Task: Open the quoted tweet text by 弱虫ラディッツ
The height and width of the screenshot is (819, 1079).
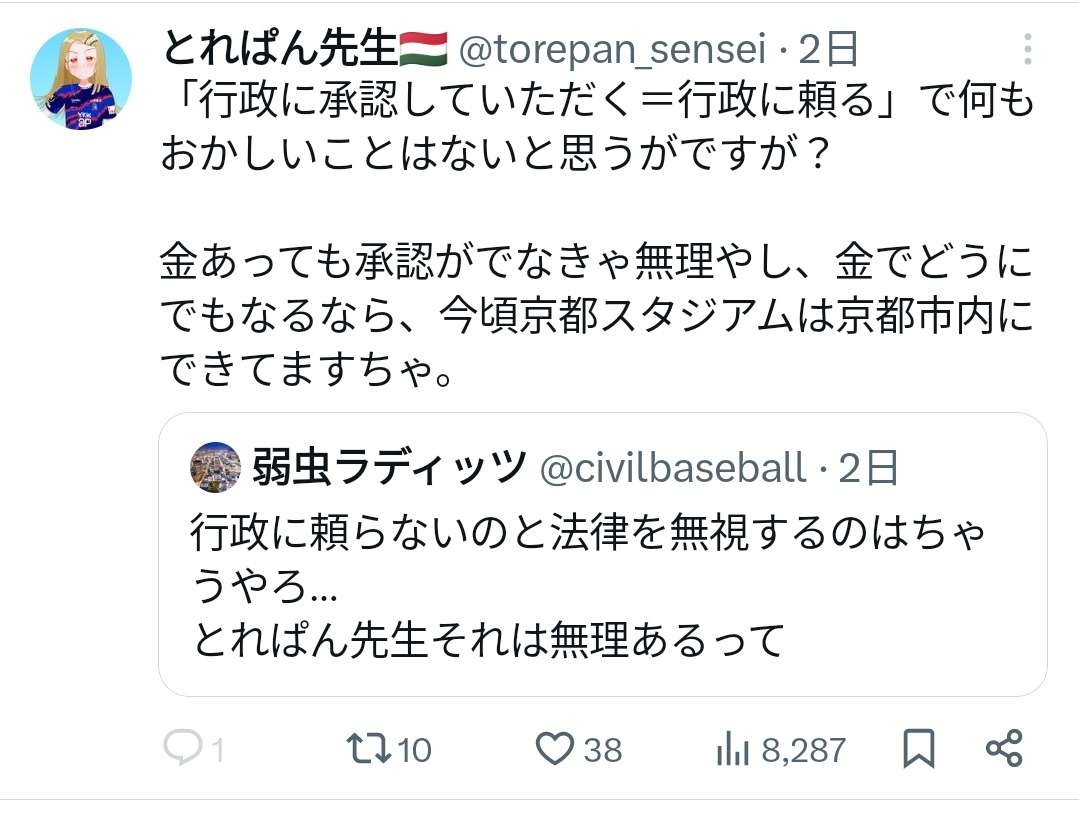Action: (590, 584)
